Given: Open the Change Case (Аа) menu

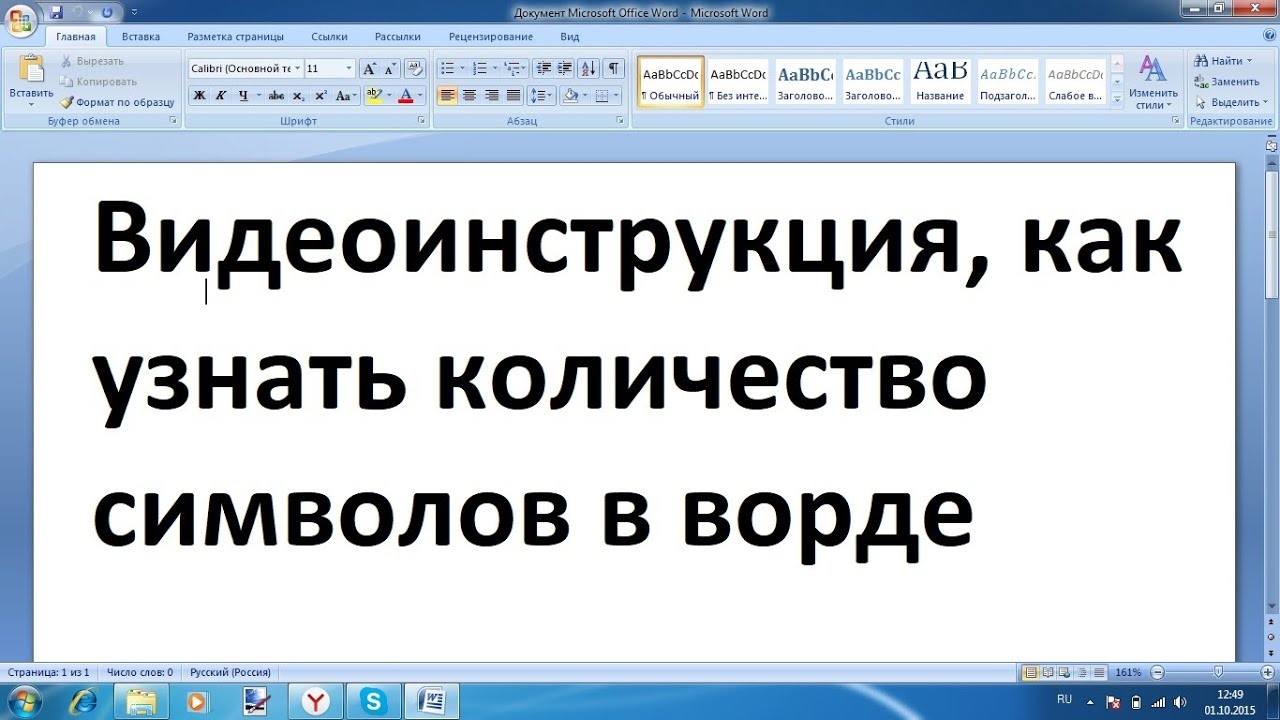Looking at the screenshot, I should click(346, 96).
